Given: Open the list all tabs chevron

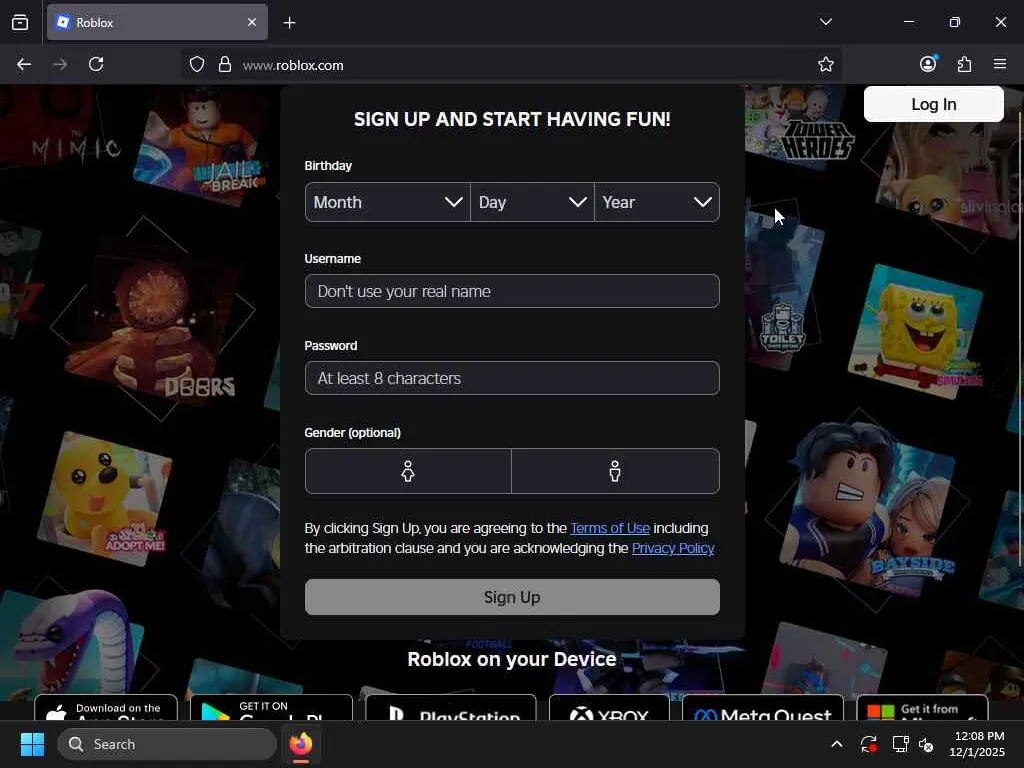Looking at the screenshot, I should [x=825, y=22].
